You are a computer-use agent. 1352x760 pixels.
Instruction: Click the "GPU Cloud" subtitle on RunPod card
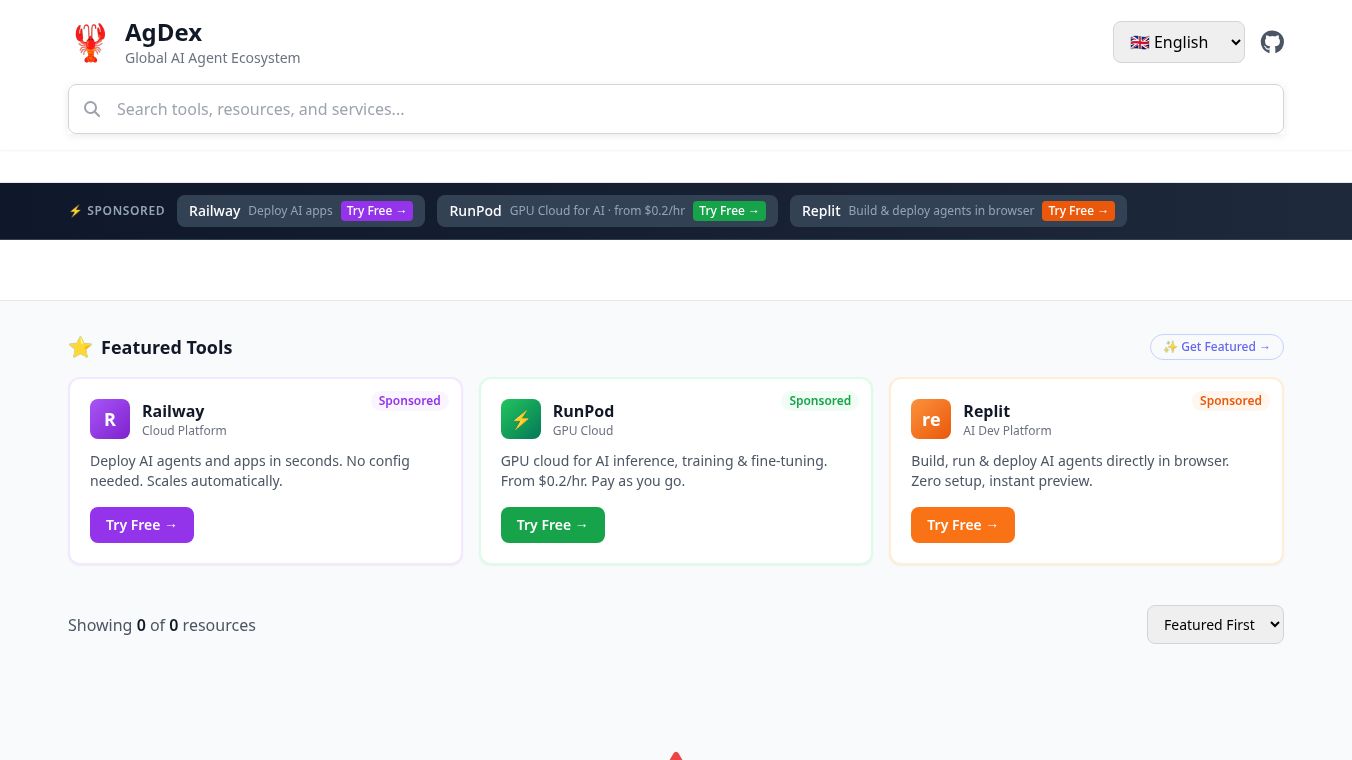[x=583, y=431]
